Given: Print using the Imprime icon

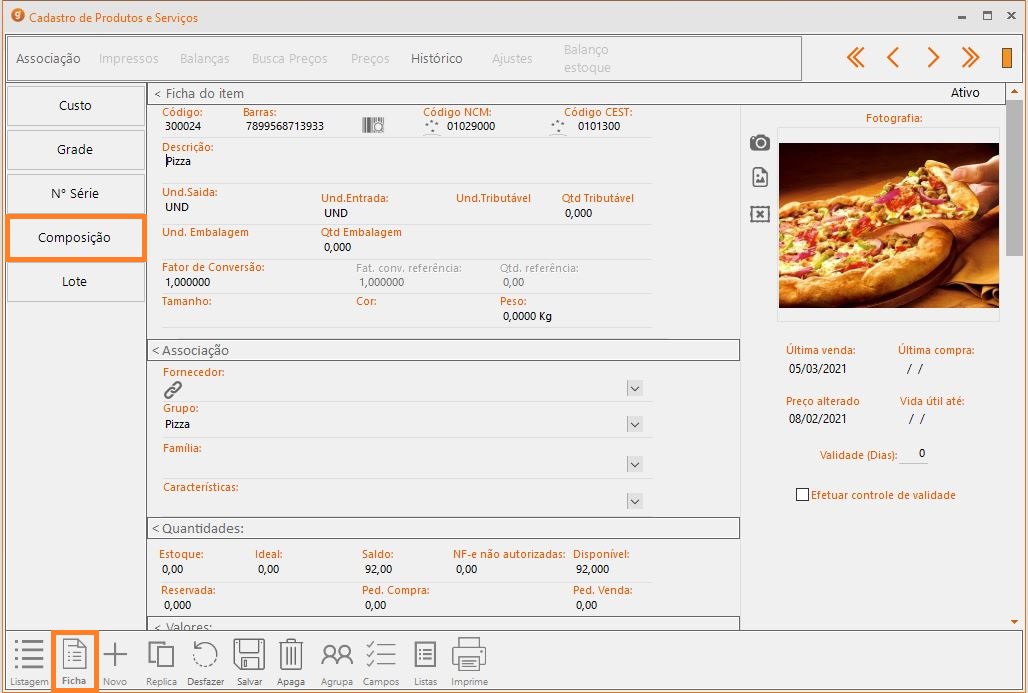Looking at the screenshot, I should 469,661.
